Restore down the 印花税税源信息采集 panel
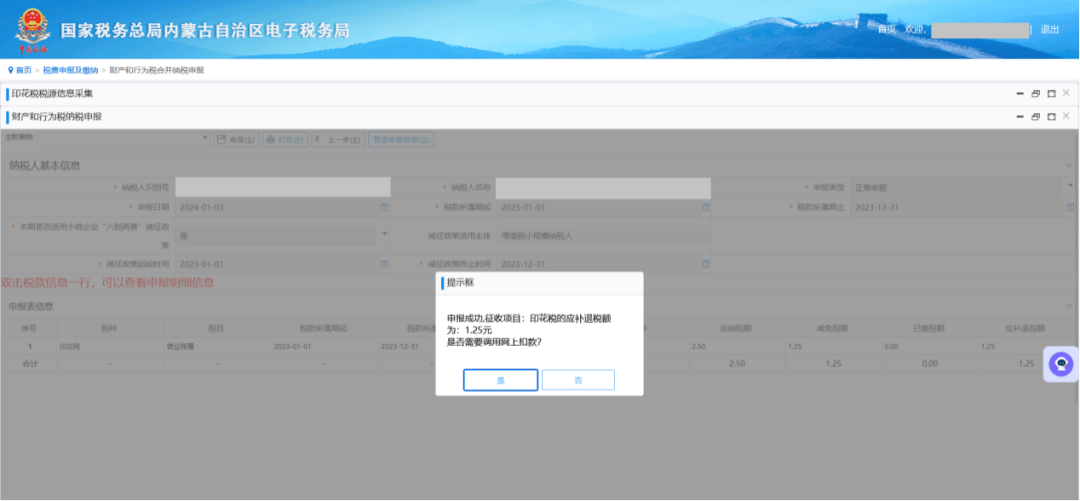1080x501 pixels. click(x=1036, y=94)
